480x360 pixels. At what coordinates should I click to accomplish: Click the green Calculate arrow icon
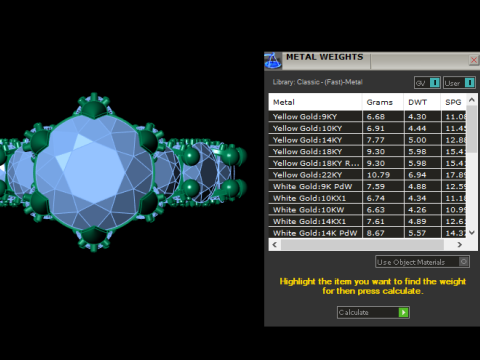click(403, 312)
